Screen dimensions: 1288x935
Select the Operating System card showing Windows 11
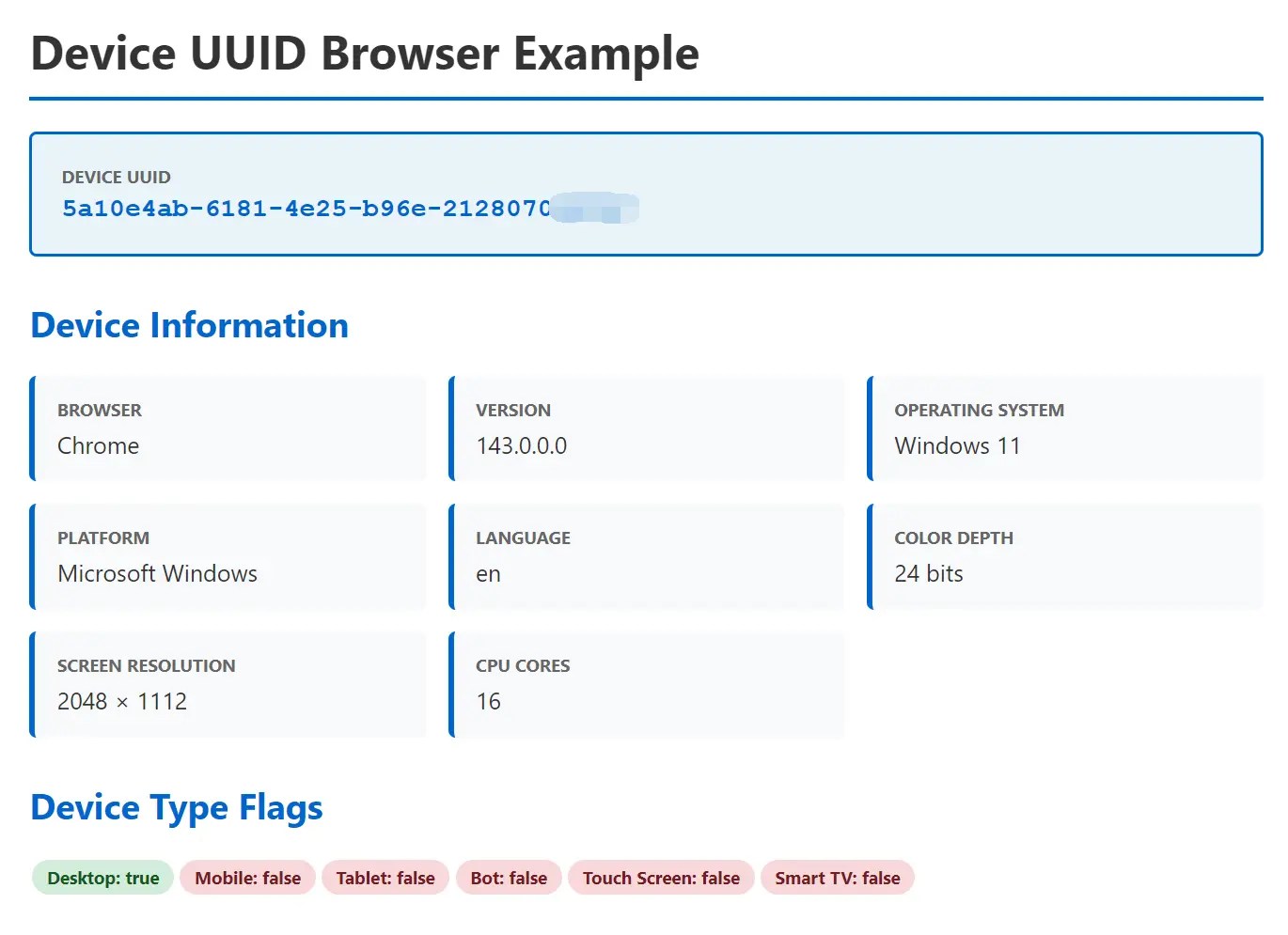click(x=1065, y=429)
